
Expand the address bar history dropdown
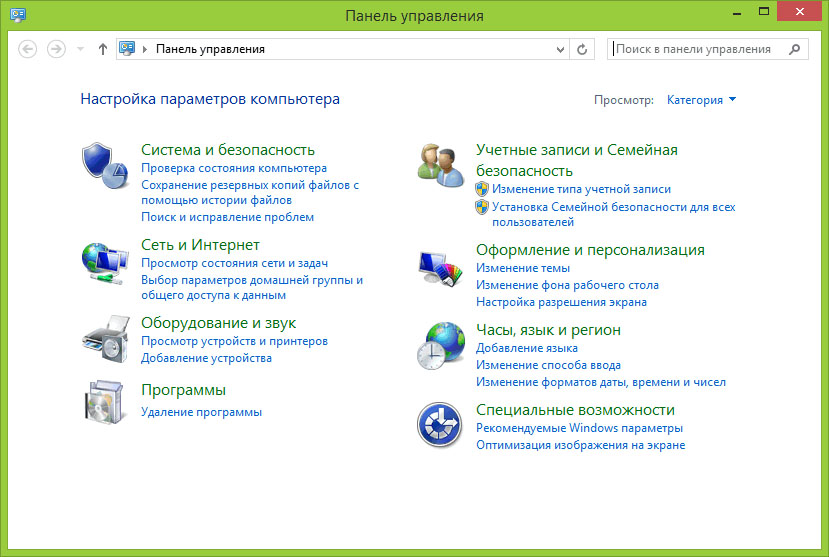coord(560,50)
